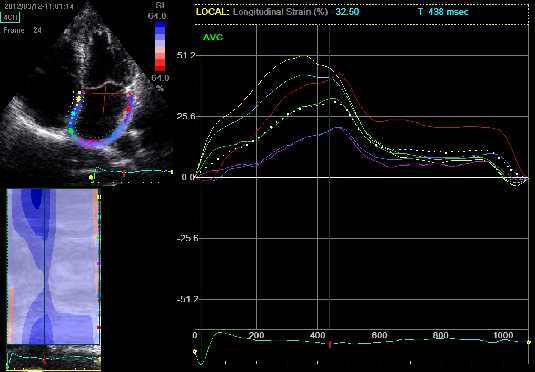This screenshot has width=535, height=372.
Task: Click the 32.50 strain value readout
Action: [x=347, y=12]
